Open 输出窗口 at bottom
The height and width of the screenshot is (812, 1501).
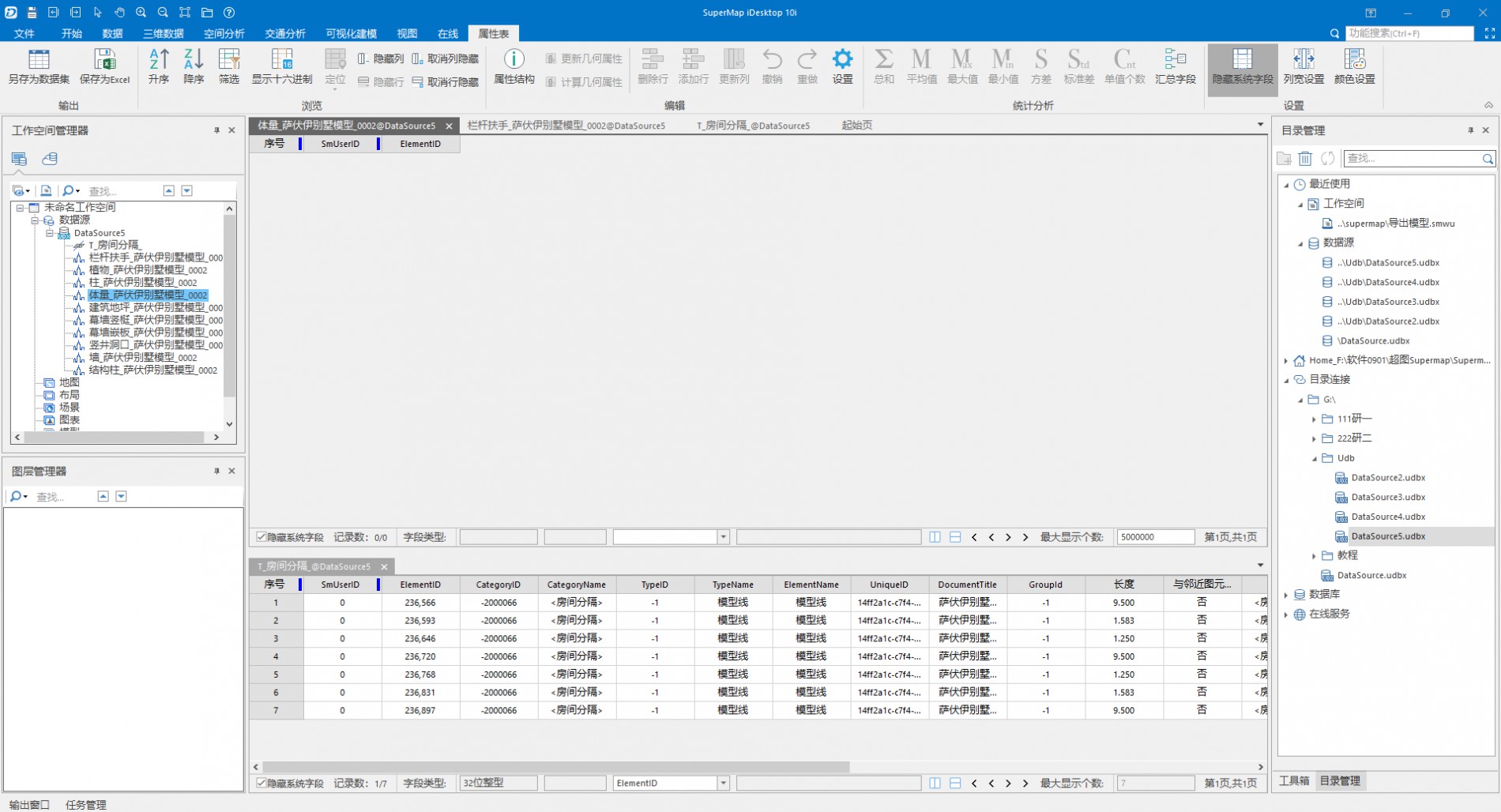(x=29, y=805)
